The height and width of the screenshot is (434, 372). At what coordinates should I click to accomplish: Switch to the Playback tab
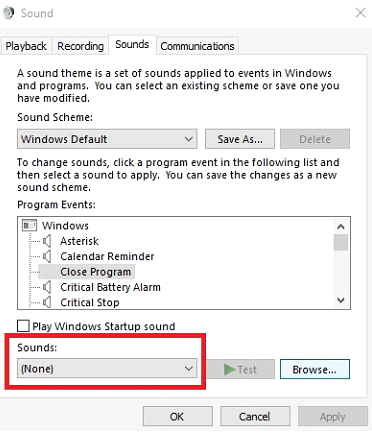tap(26, 46)
